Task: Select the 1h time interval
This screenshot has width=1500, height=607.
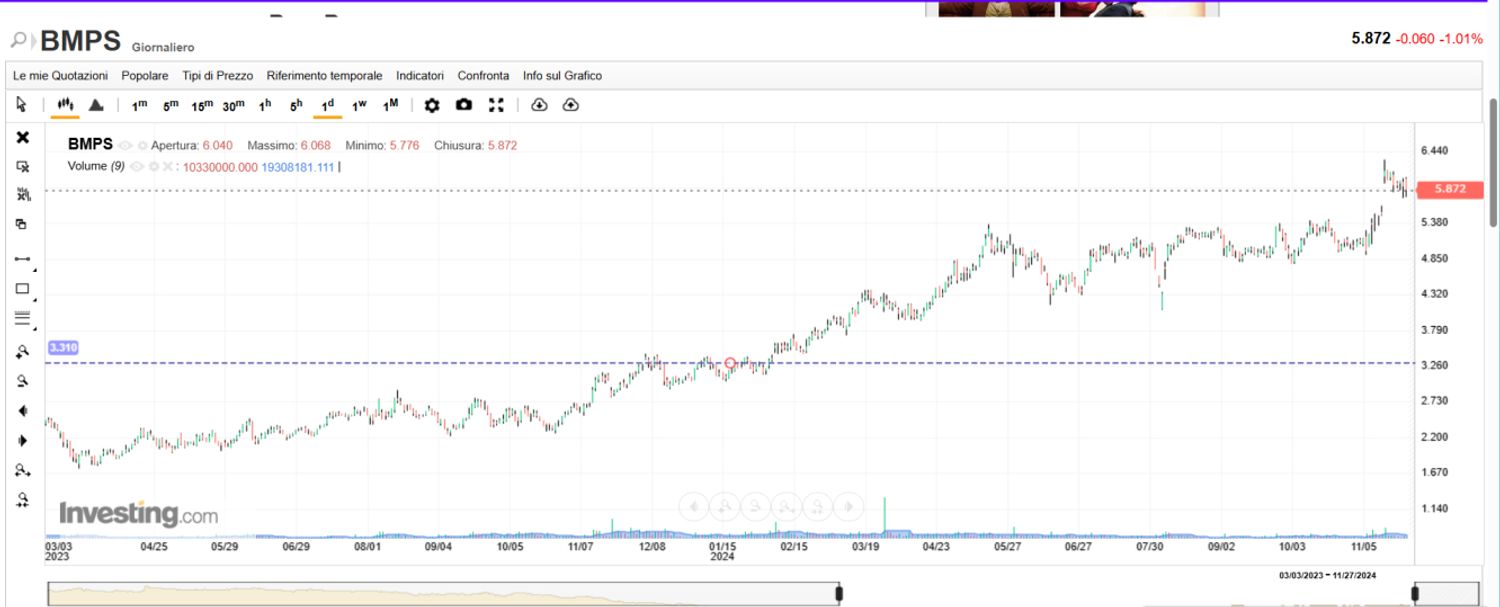Action: (x=265, y=105)
